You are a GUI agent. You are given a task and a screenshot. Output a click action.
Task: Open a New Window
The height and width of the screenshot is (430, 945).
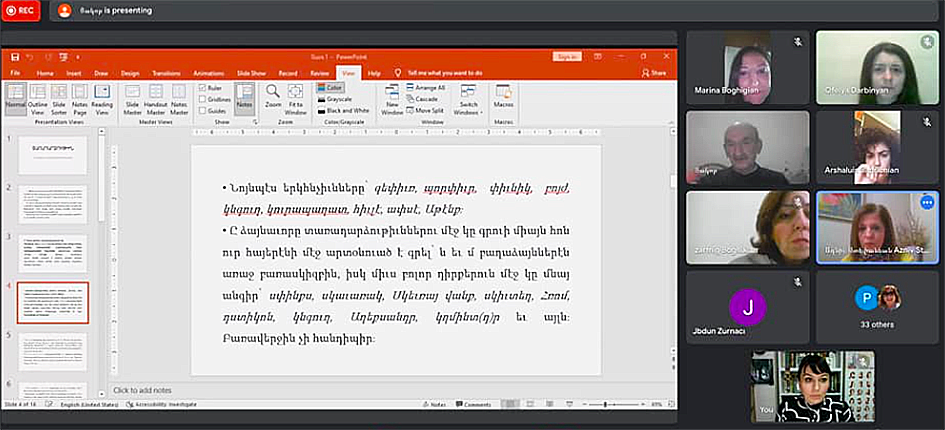[392, 97]
